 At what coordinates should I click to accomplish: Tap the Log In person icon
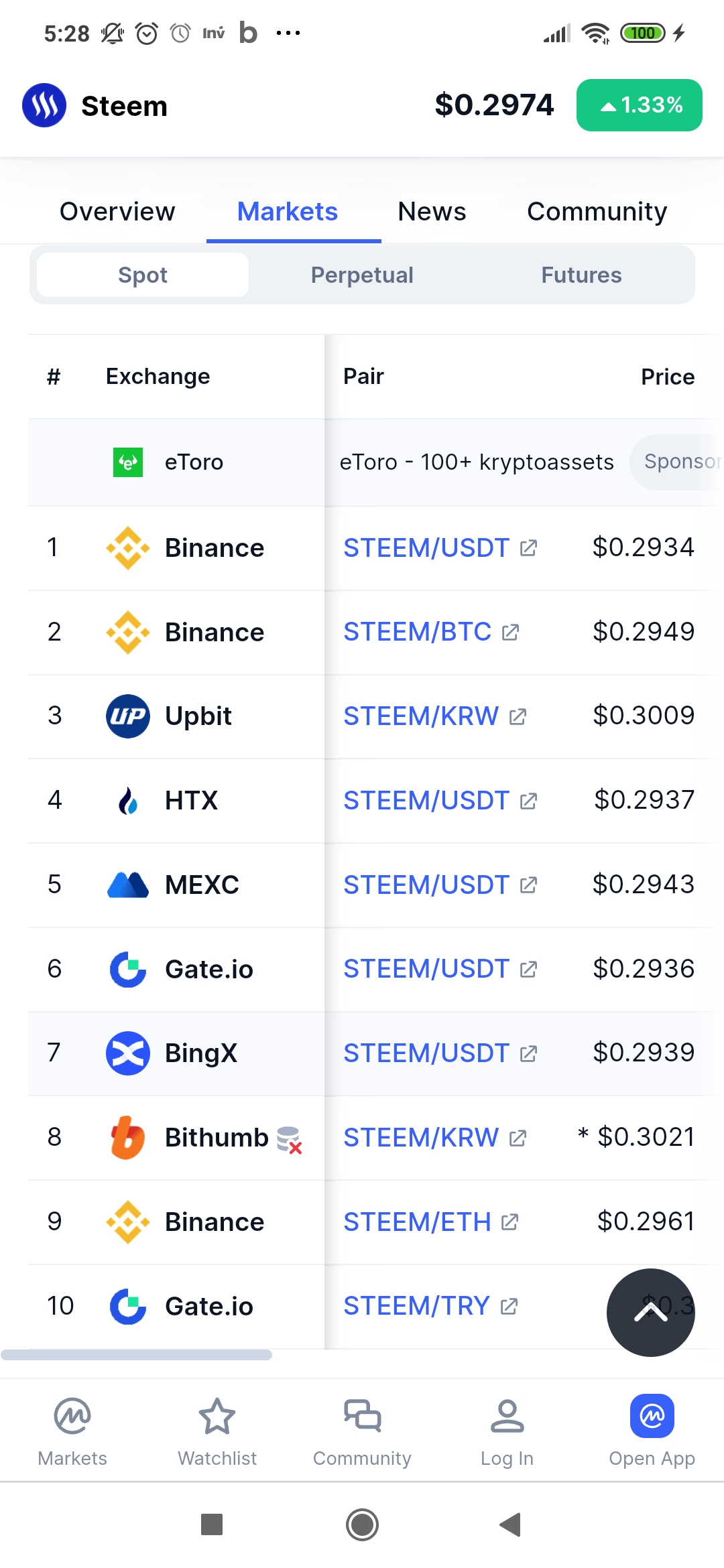[x=507, y=1416]
